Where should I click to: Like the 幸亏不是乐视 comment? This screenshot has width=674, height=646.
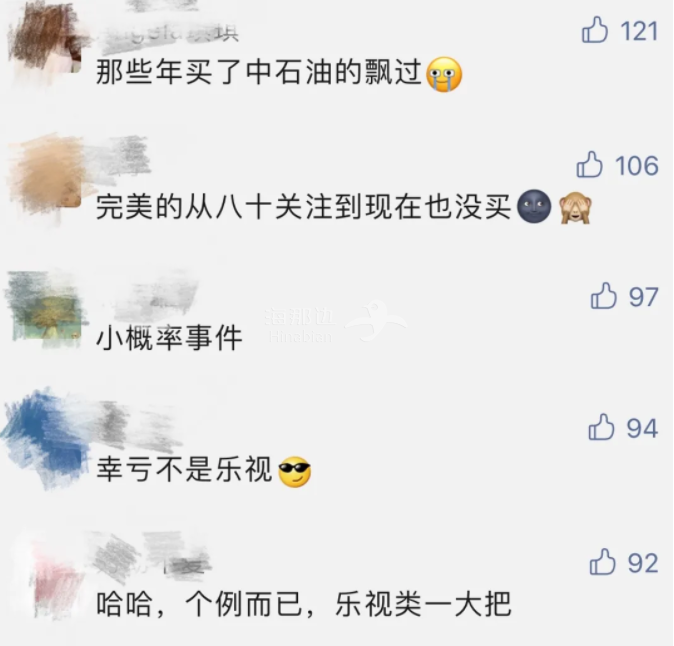(601, 427)
